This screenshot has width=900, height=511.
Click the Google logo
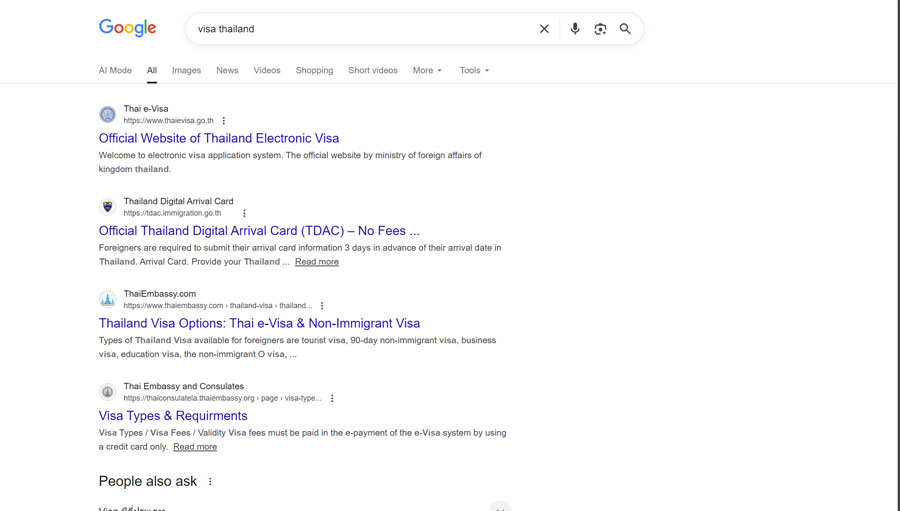127,28
